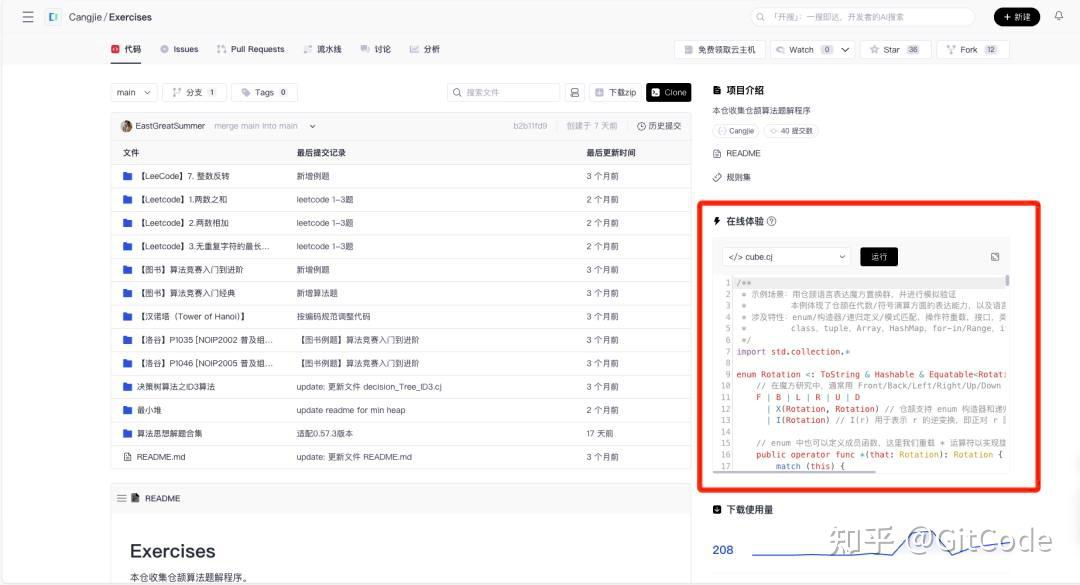Click the Cloud IDE icon next to search bar

574,92
